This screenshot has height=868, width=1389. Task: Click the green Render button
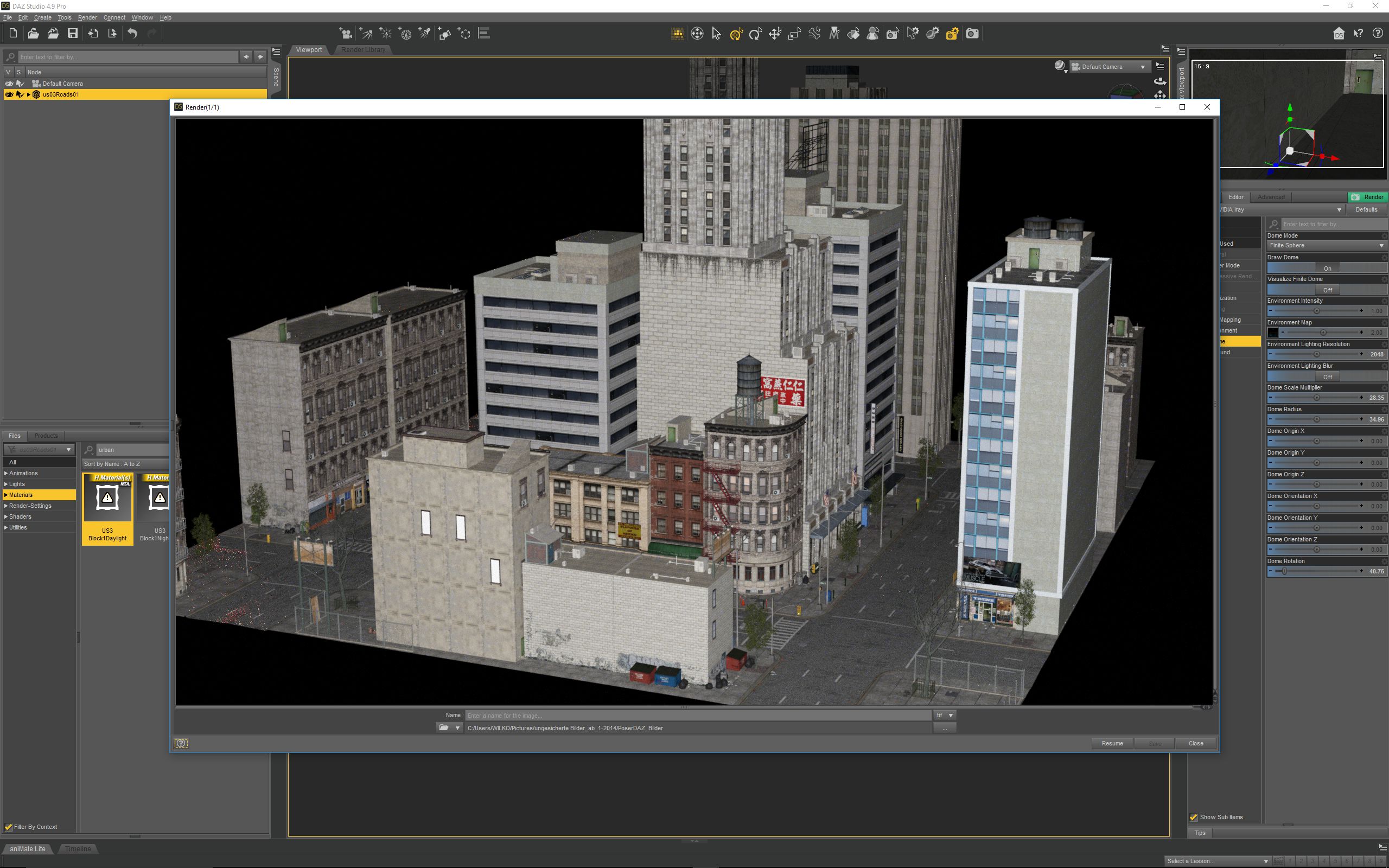[1367, 197]
